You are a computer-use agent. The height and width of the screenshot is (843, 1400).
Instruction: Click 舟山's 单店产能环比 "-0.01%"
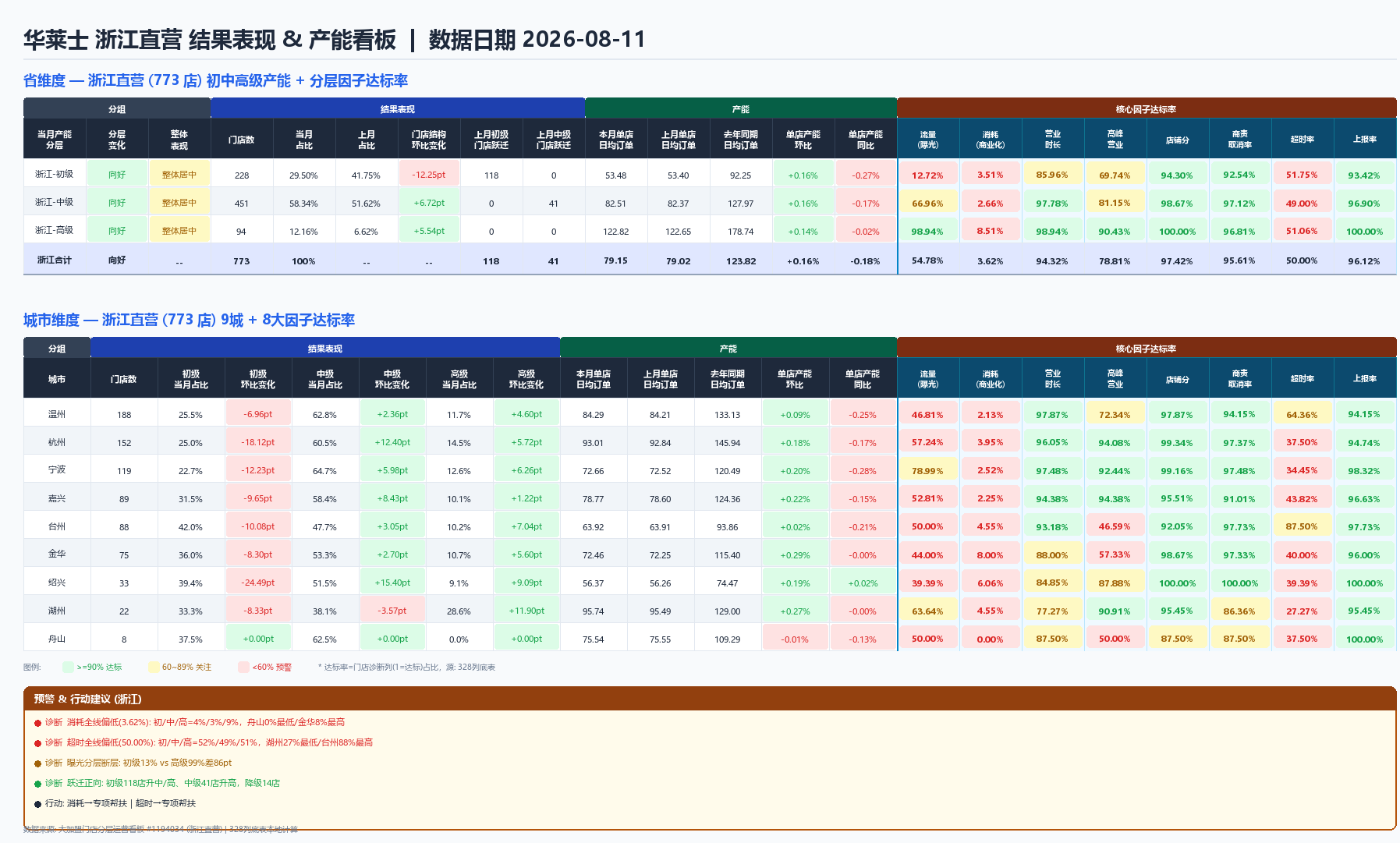(x=795, y=639)
